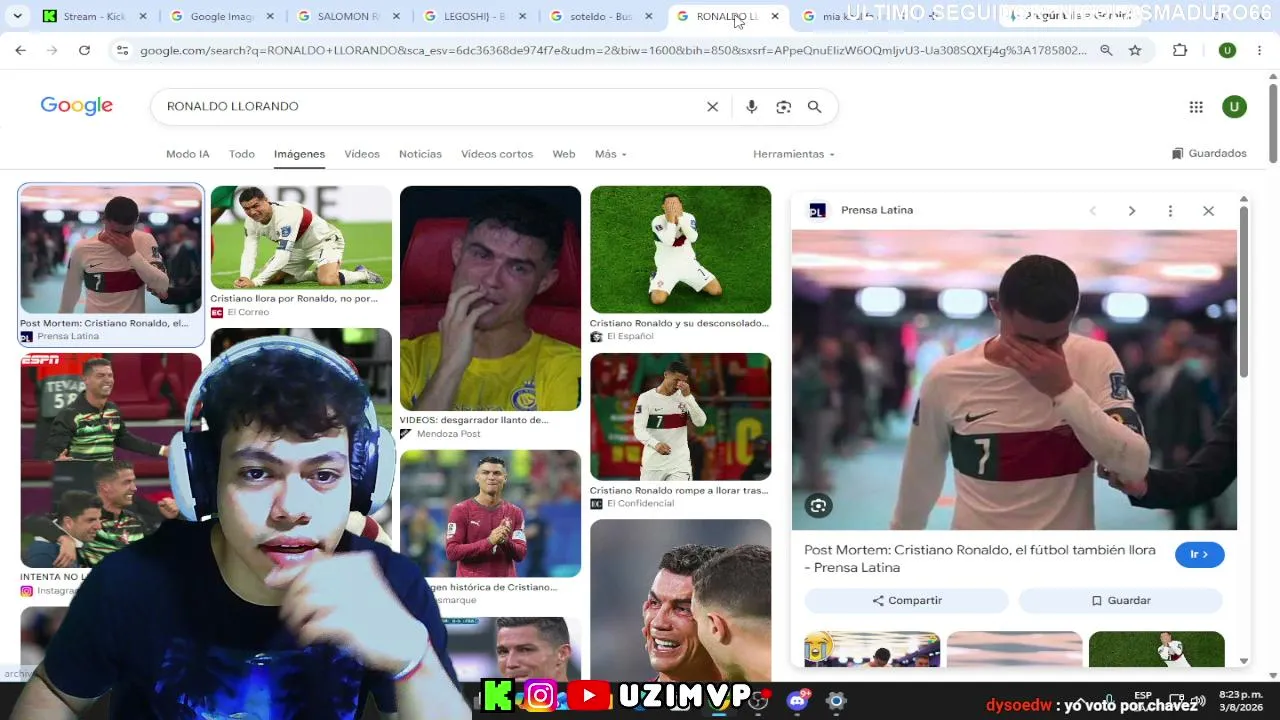Screen dimensions: 1280x720
Task: Open the volume control in system tray
Action: point(1198,700)
